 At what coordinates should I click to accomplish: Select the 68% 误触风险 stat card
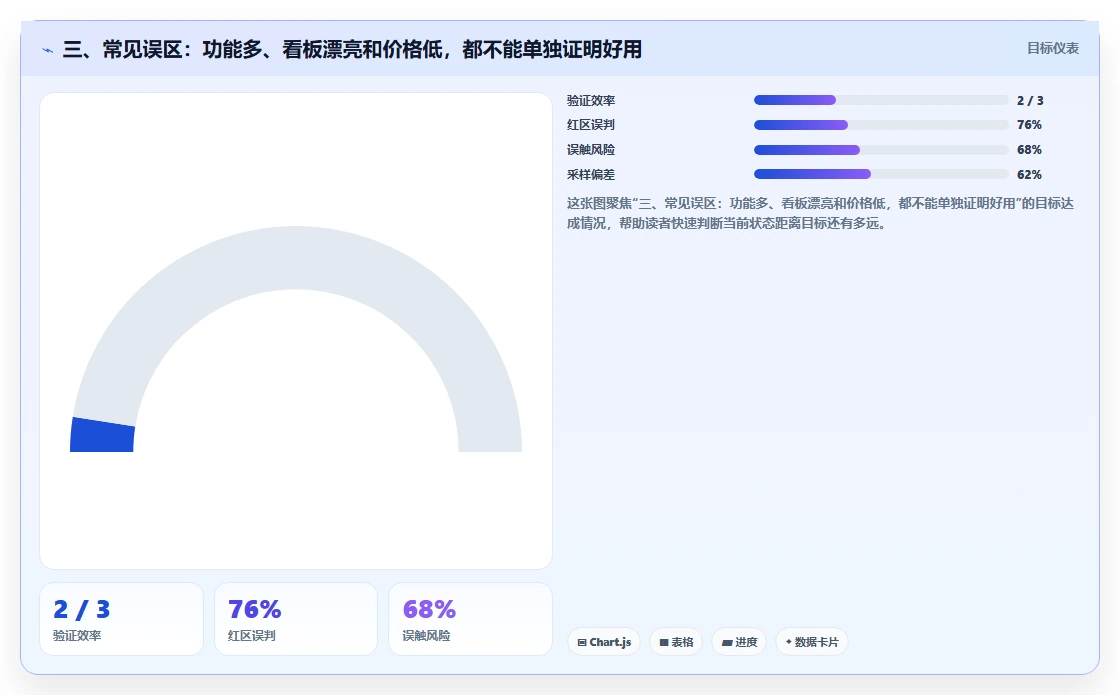pyautogui.click(x=470, y=619)
